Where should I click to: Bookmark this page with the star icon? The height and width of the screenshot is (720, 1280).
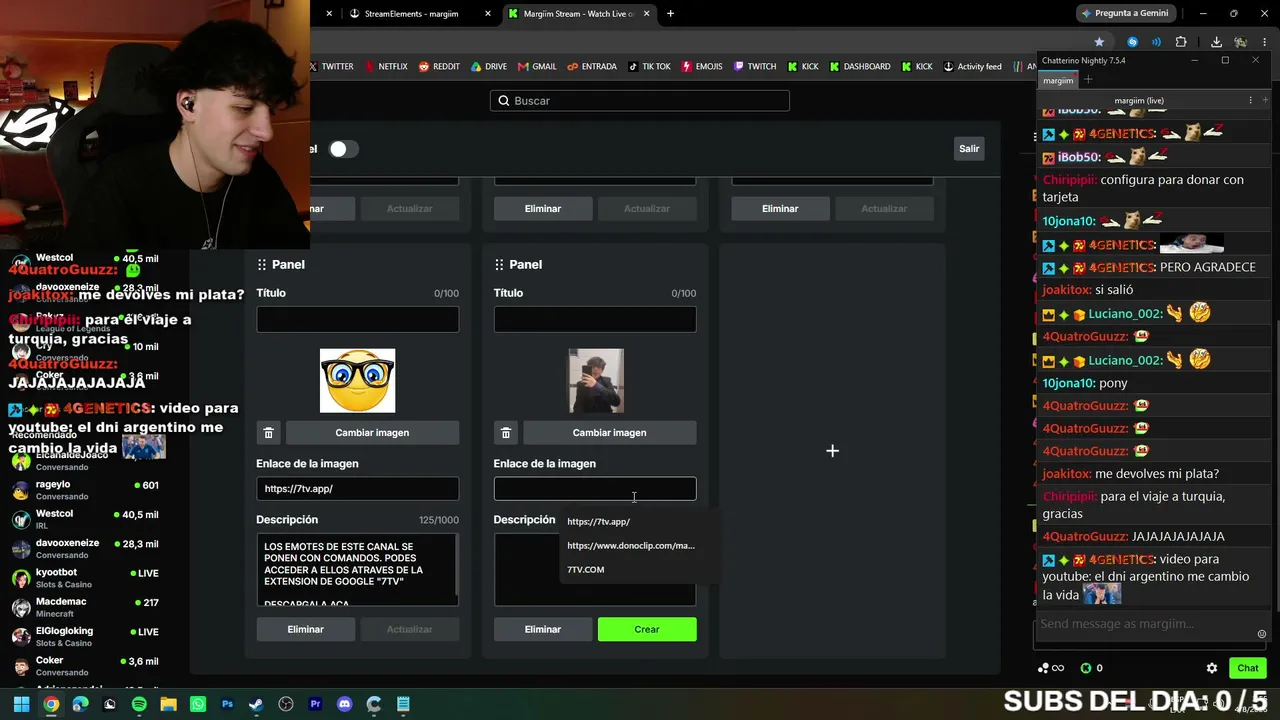click(1099, 42)
